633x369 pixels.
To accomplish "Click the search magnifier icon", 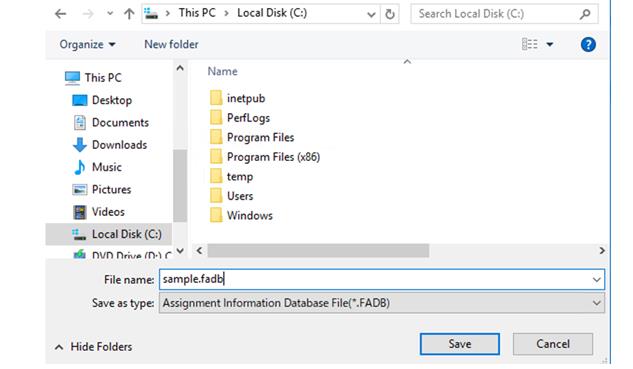I will pos(585,15).
